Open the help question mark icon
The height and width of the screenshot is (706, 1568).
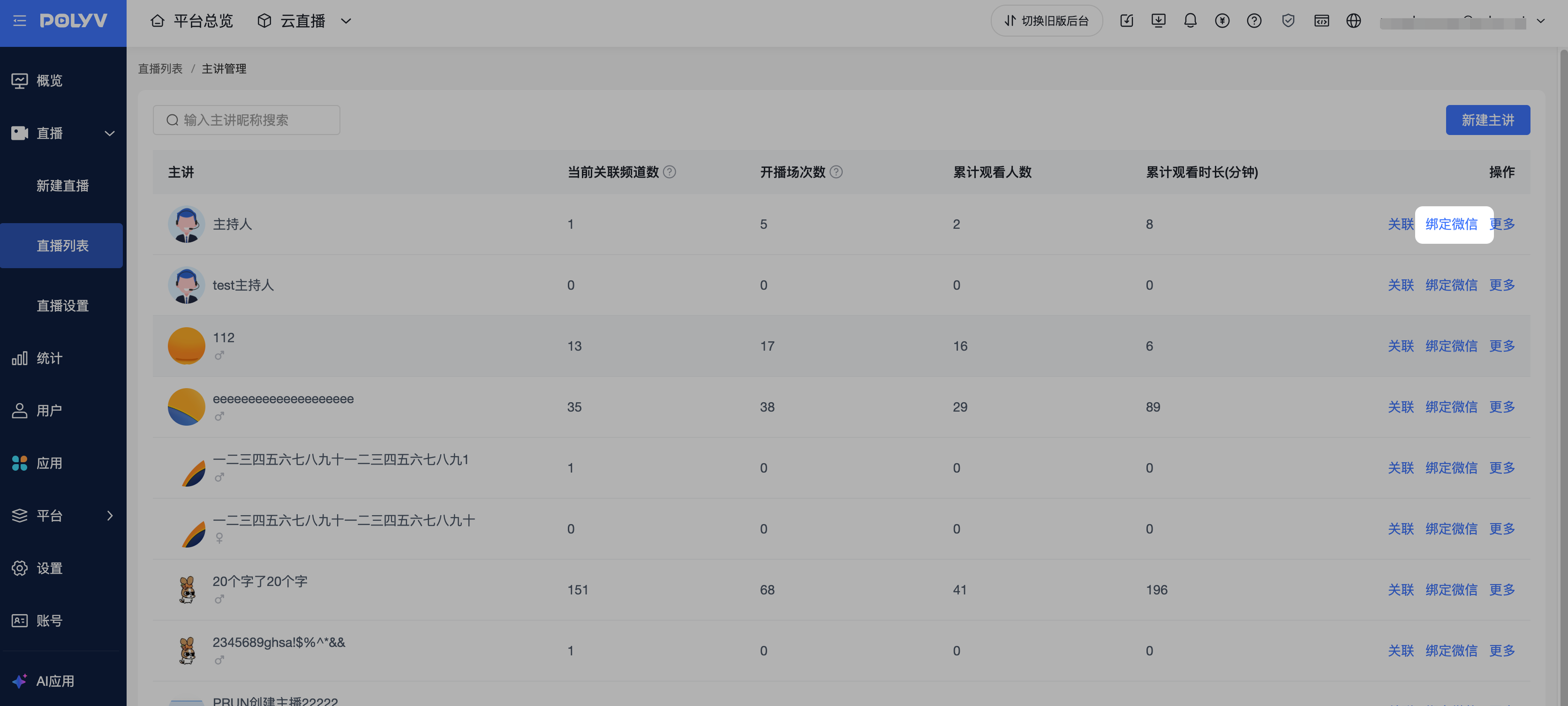pos(1254,21)
